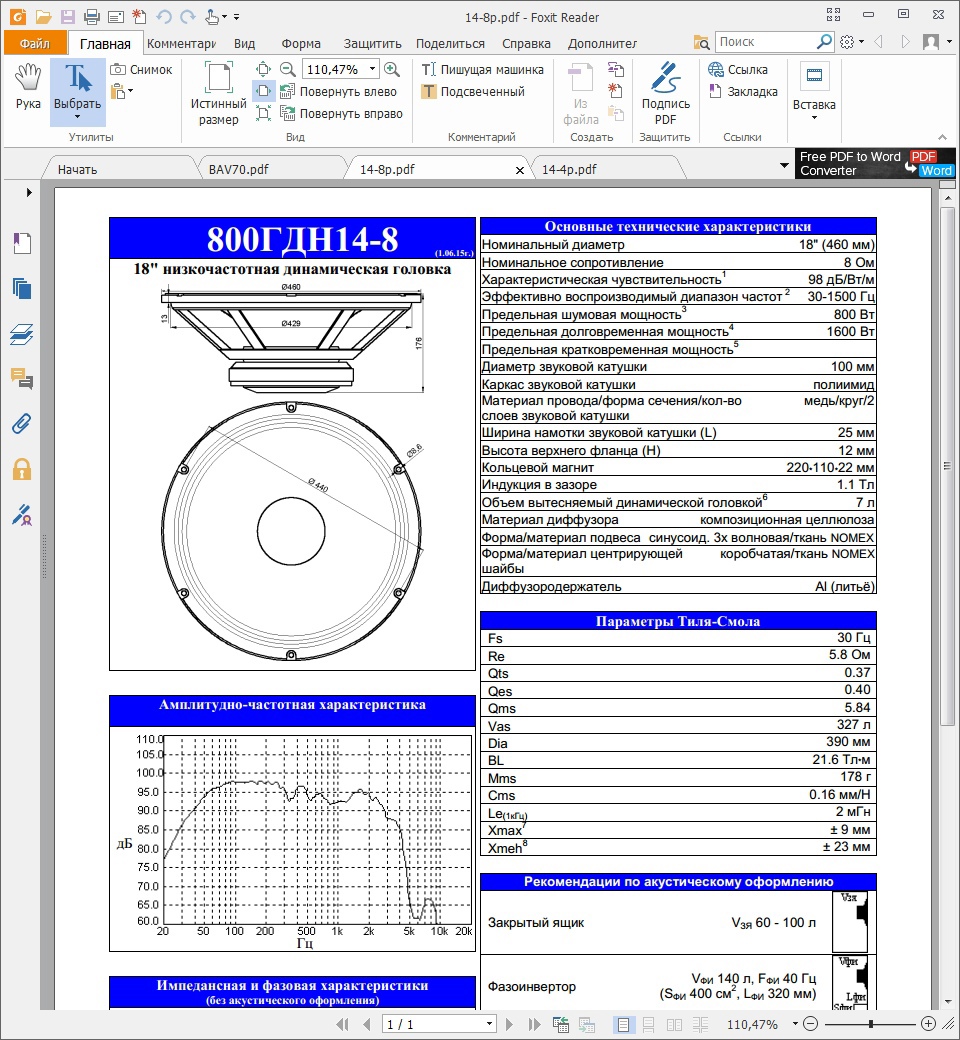The image size is (960, 1040).
Task: Set Actual Size (Истинный размер) view
Action: 218,94
